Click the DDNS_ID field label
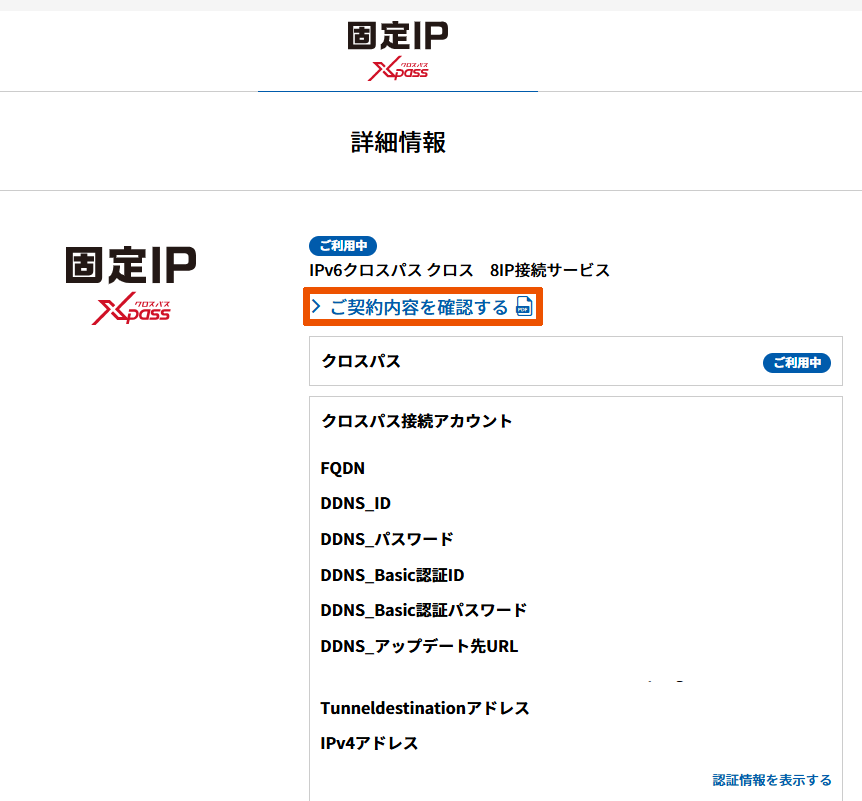This screenshot has height=801, width=862. [355, 503]
